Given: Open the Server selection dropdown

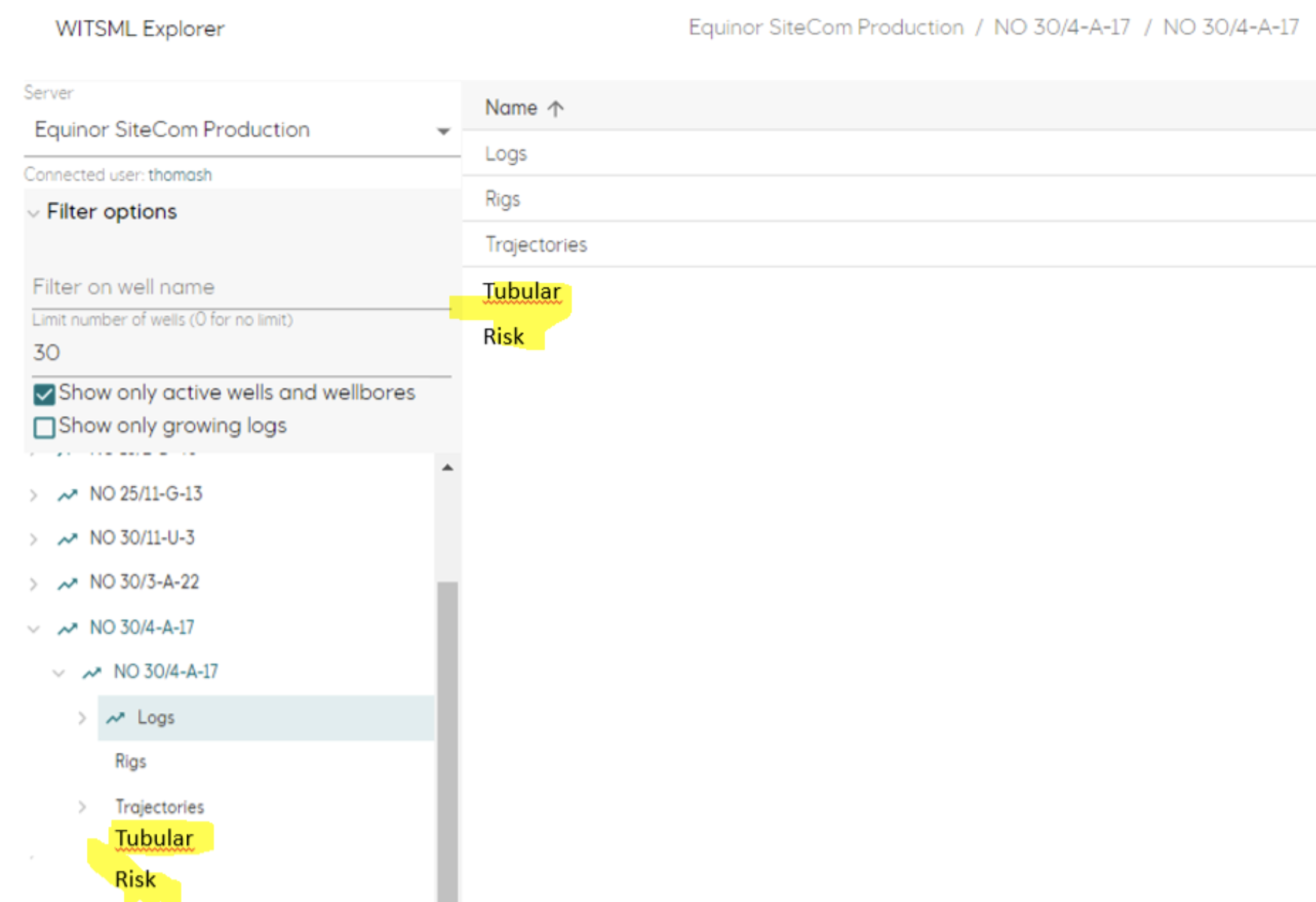Looking at the screenshot, I should (x=443, y=130).
